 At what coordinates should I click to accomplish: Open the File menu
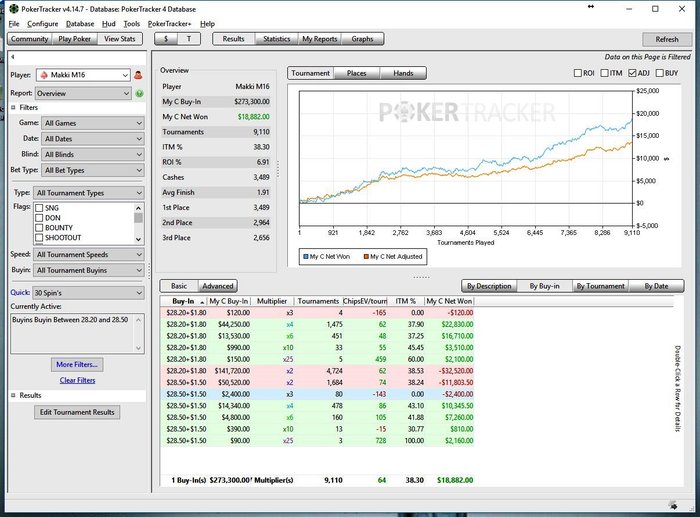click(x=14, y=24)
